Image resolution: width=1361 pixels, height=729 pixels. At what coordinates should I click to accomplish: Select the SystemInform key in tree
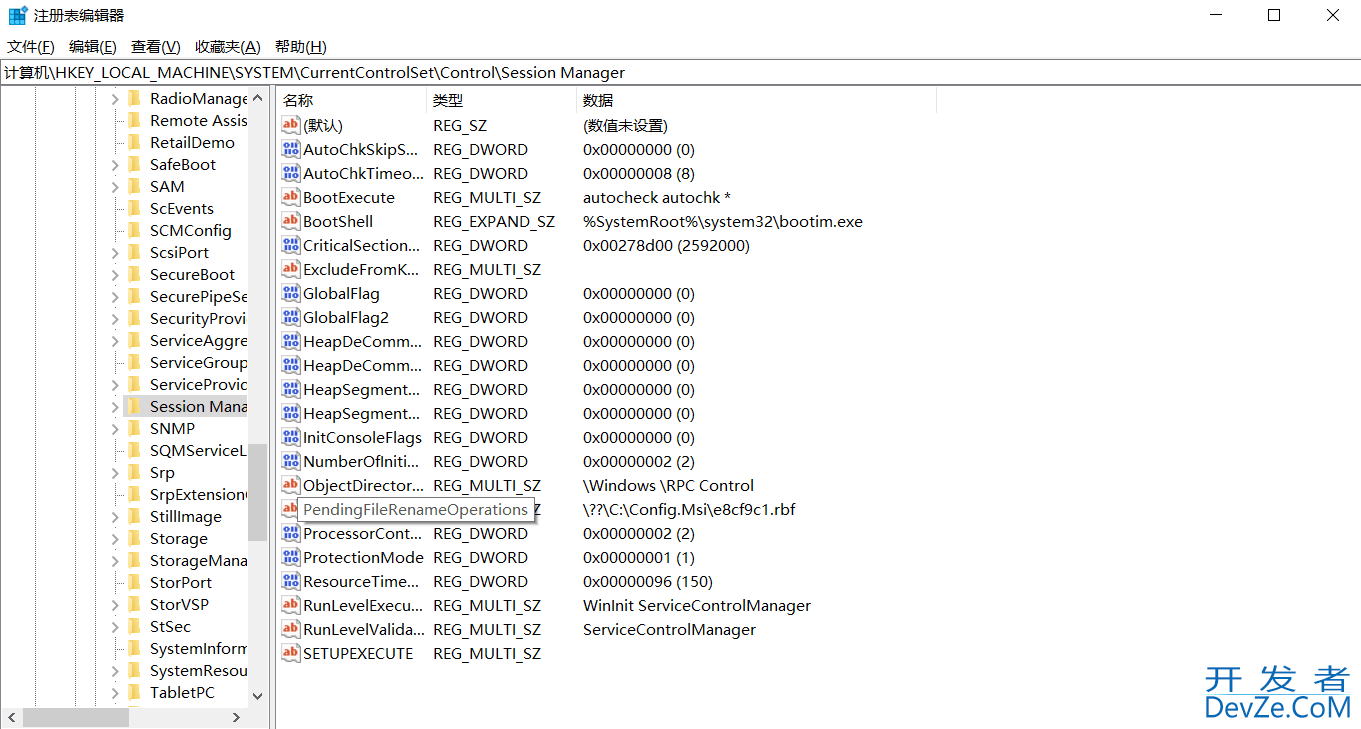coord(198,648)
